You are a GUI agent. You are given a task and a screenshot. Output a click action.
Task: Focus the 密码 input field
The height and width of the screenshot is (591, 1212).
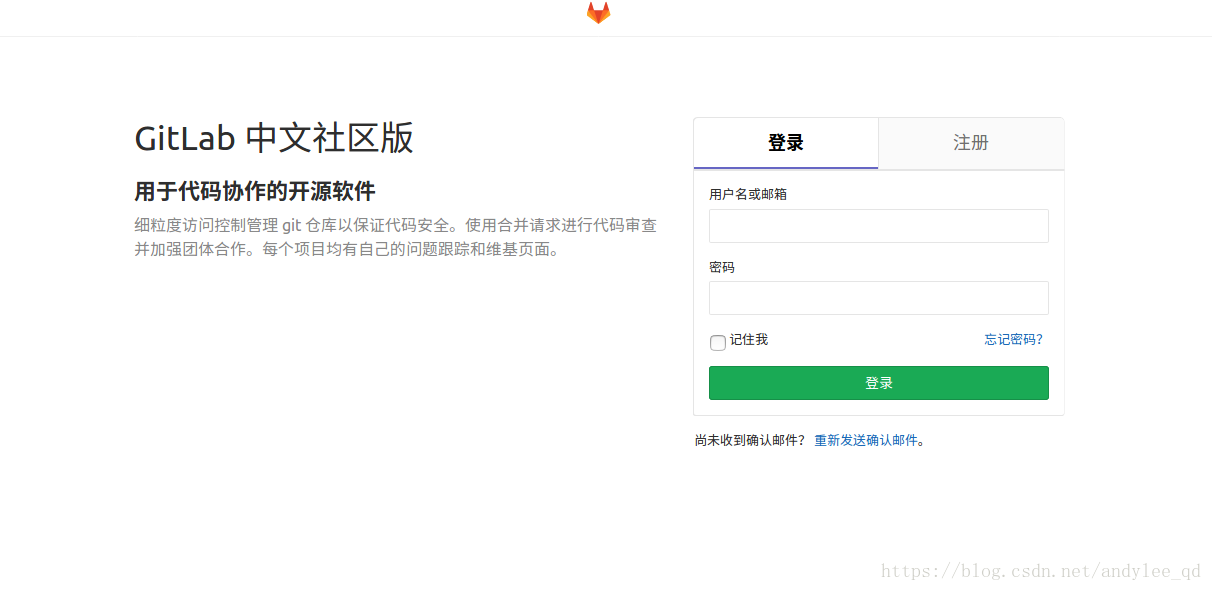coord(879,298)
